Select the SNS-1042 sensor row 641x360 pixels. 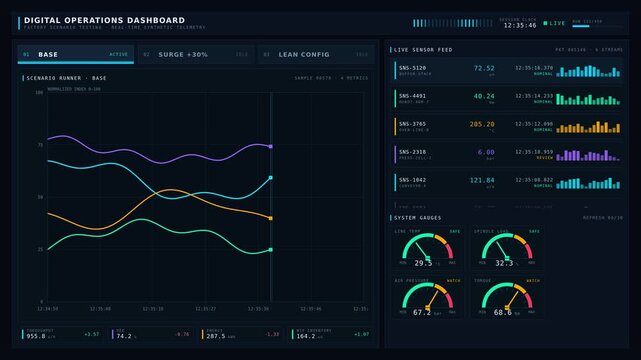[507, 183]
